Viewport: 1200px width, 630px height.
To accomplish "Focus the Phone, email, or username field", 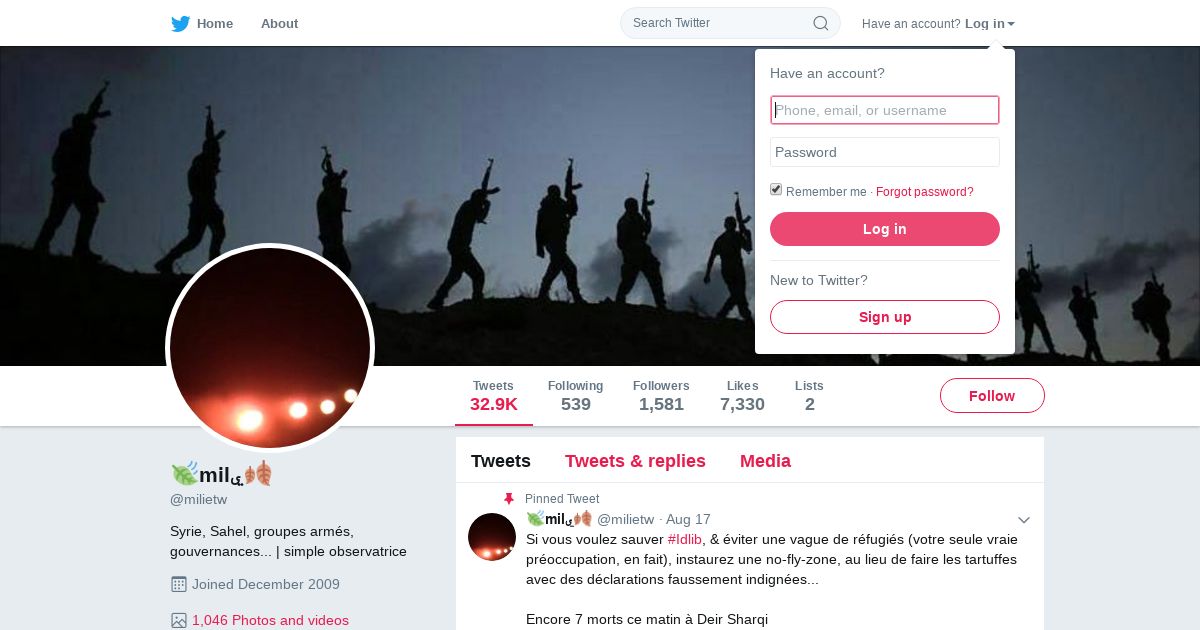I will point(885,110).
